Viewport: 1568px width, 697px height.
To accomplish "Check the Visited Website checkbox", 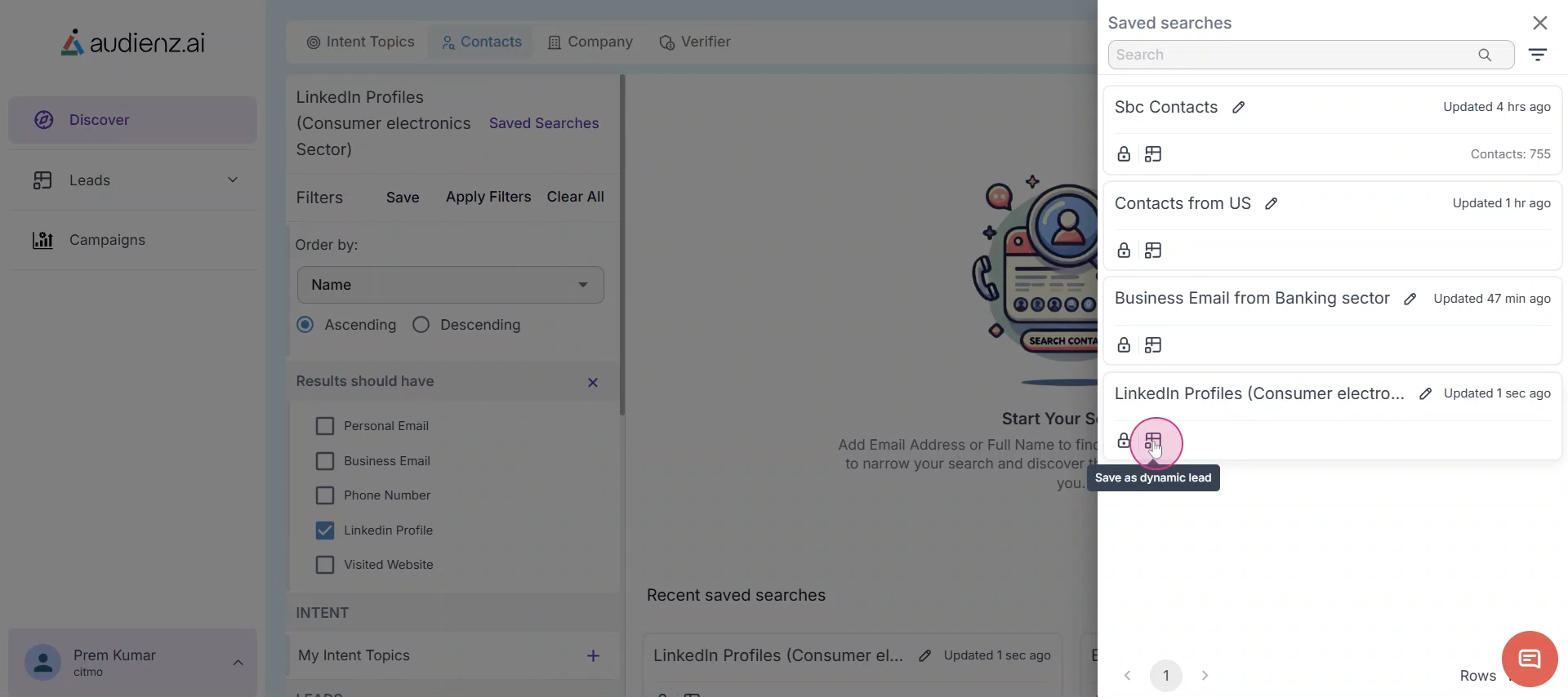I will coord(325,565).
